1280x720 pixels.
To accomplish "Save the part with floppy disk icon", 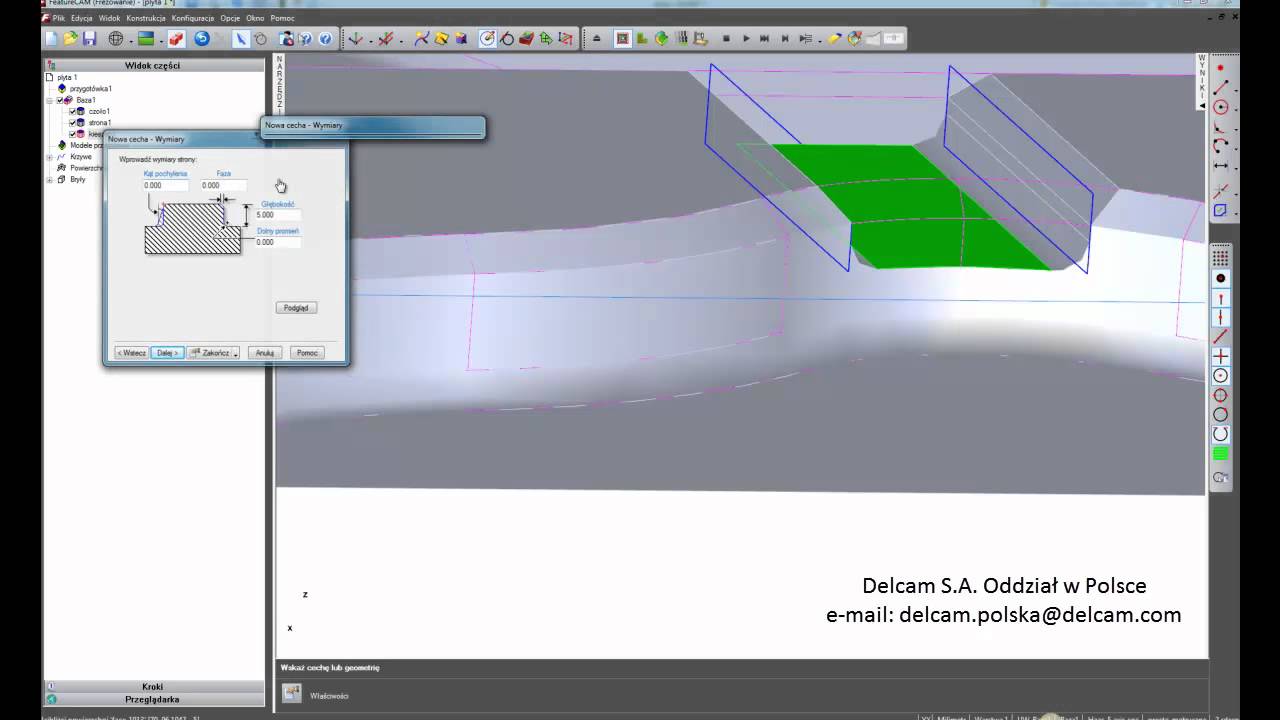I will 89,39.
